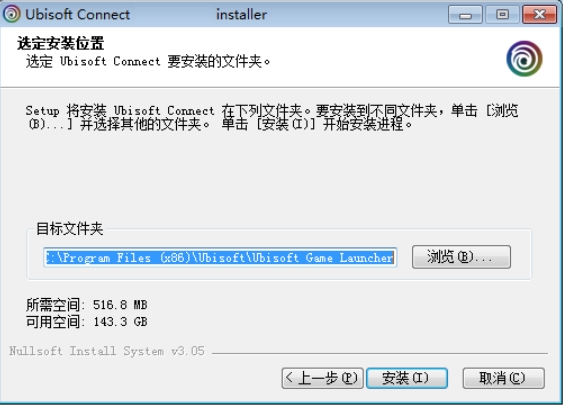Click the large Ubisoft Connect logo in header
The image size is (564, 406).
click(524, 59)
